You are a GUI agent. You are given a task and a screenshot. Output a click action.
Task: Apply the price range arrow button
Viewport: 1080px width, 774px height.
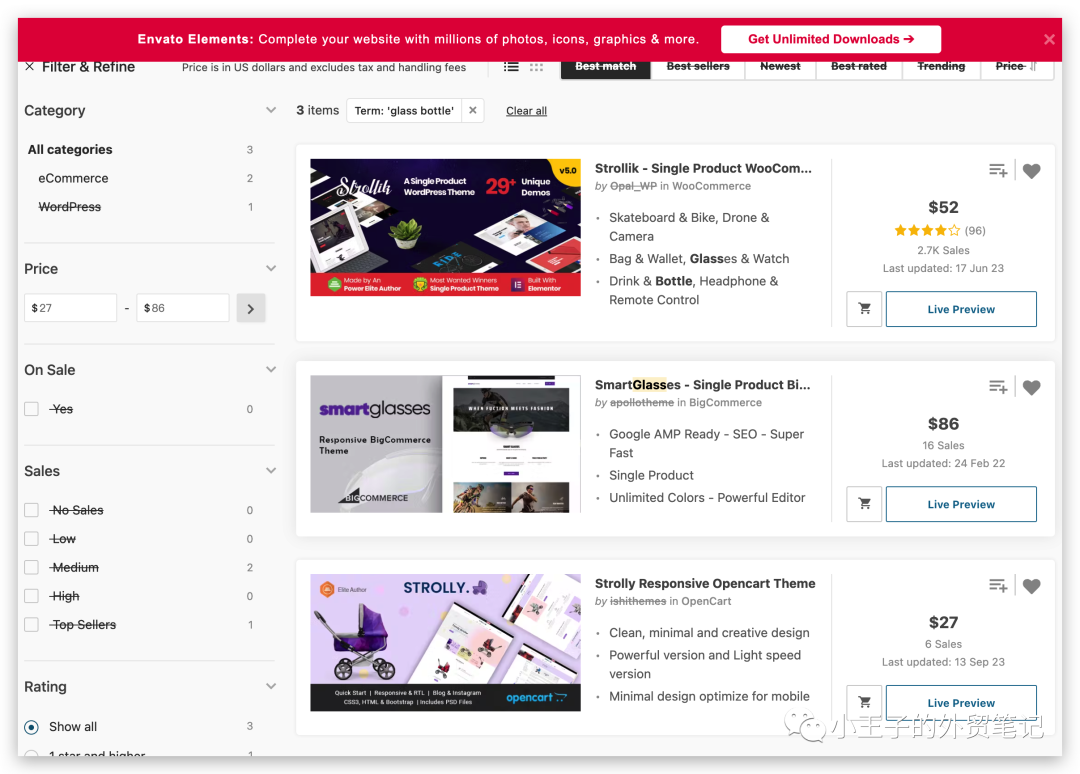251,308
